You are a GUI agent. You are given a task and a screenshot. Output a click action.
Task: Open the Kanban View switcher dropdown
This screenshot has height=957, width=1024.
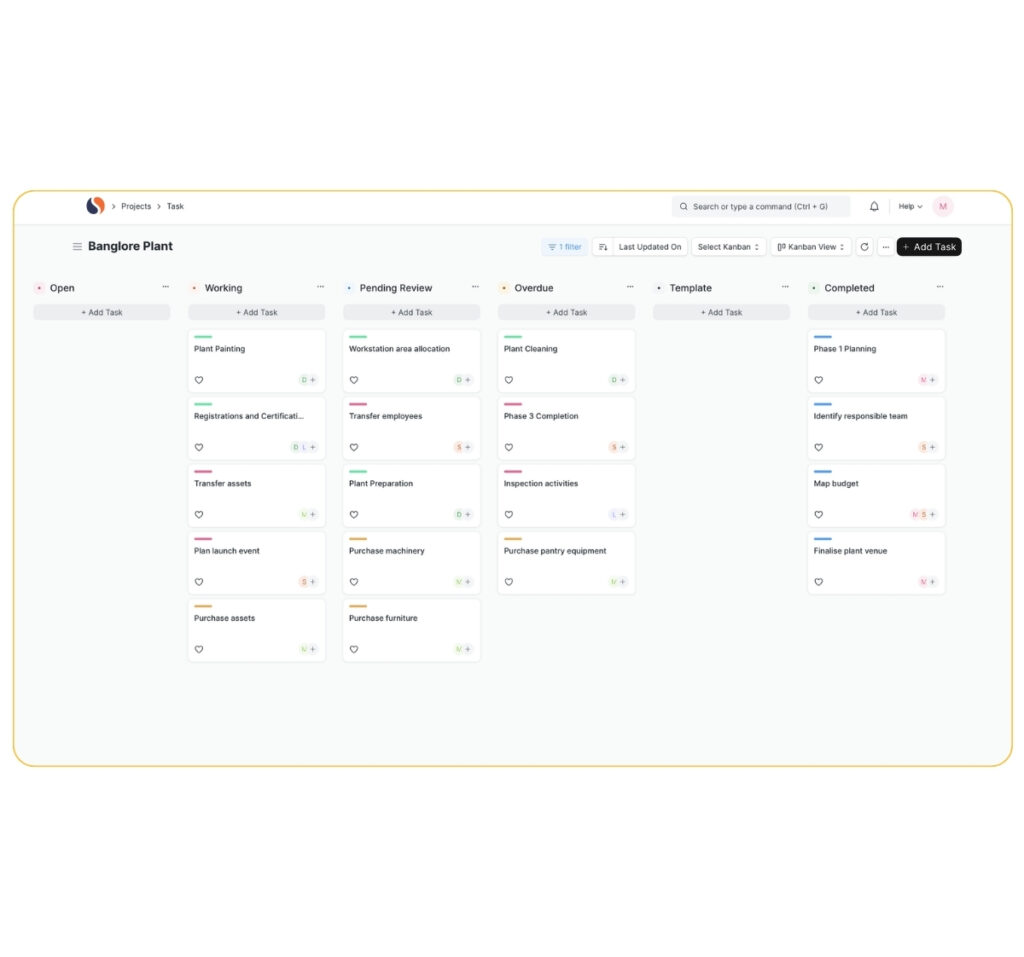pos(809,247)
